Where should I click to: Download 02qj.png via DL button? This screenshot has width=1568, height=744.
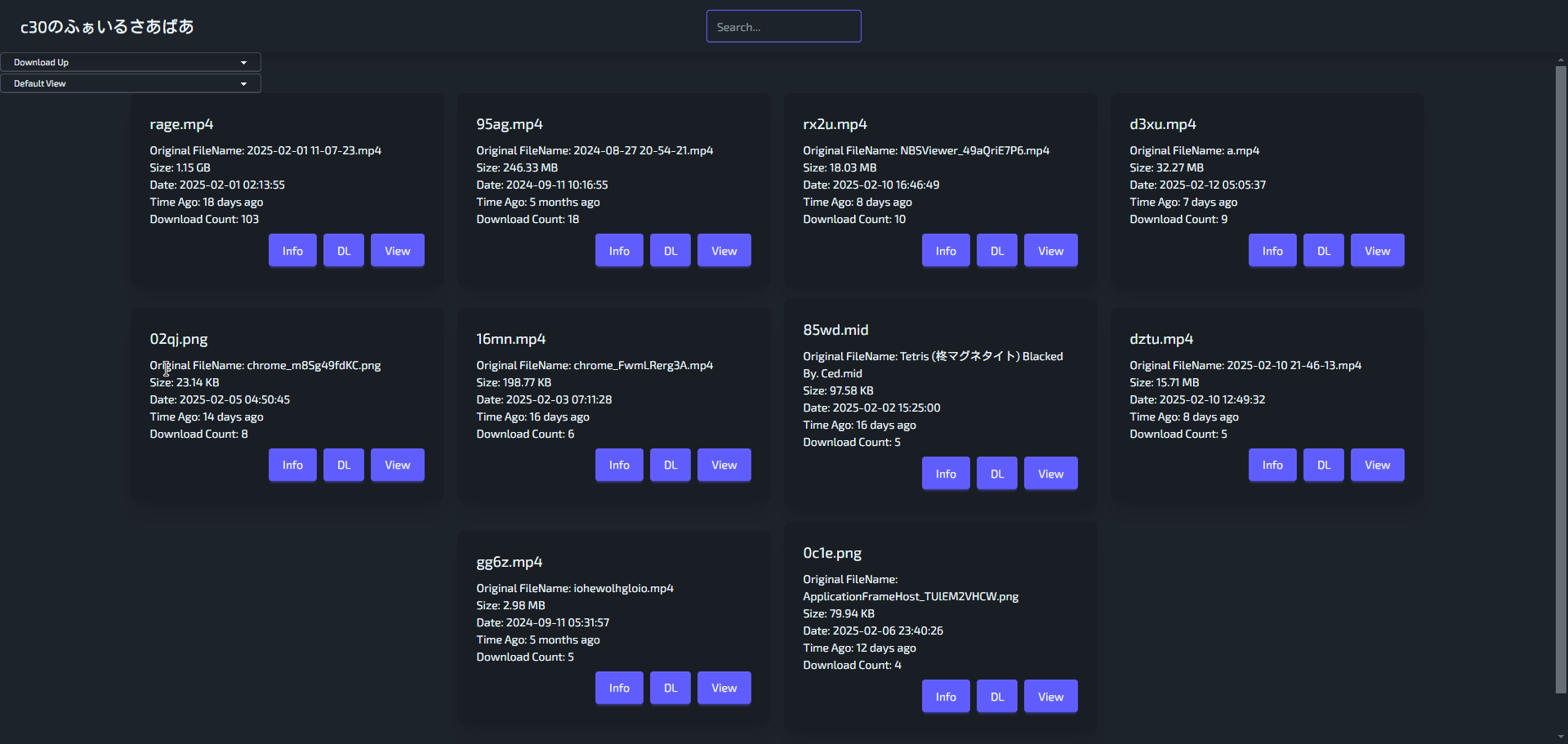tap(344, 466)
